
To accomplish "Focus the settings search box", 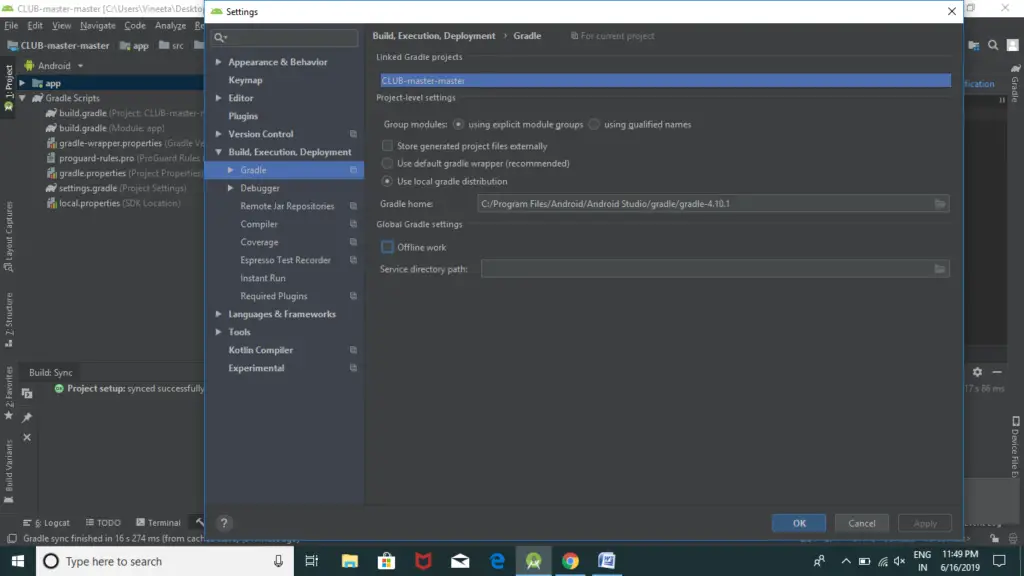I will (x=285, y=37).
